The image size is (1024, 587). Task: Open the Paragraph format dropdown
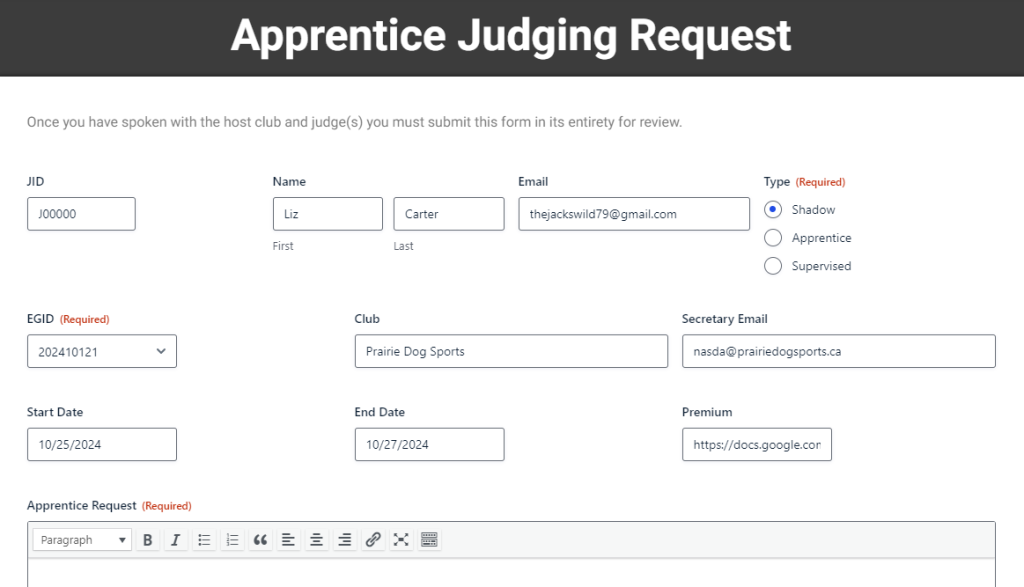coord(82,540)
